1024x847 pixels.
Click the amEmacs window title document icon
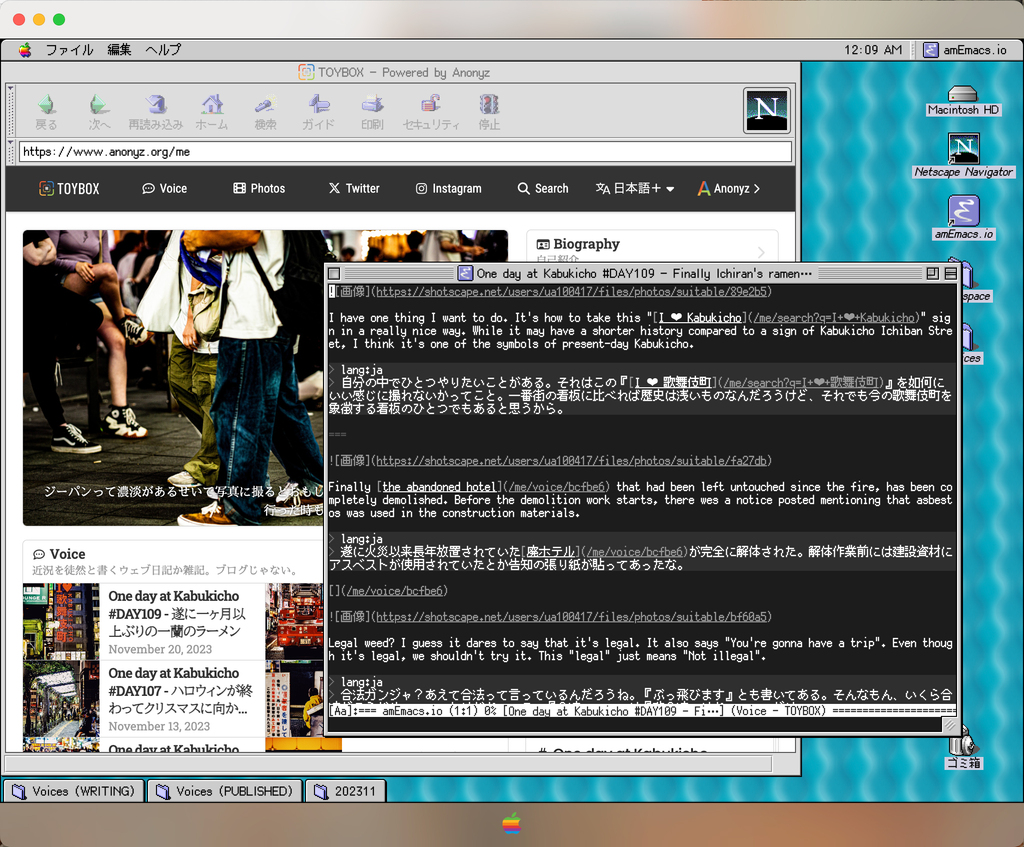coord(465,274)
